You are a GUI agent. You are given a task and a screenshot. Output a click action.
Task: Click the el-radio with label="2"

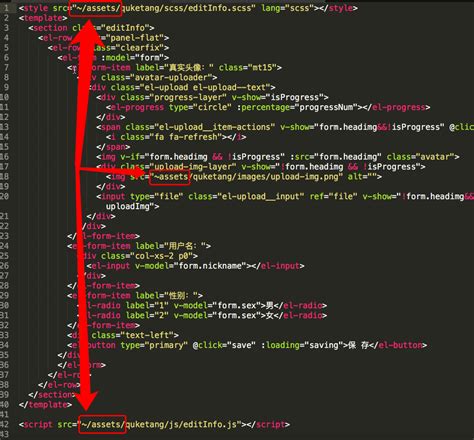(x=202, y=315)
